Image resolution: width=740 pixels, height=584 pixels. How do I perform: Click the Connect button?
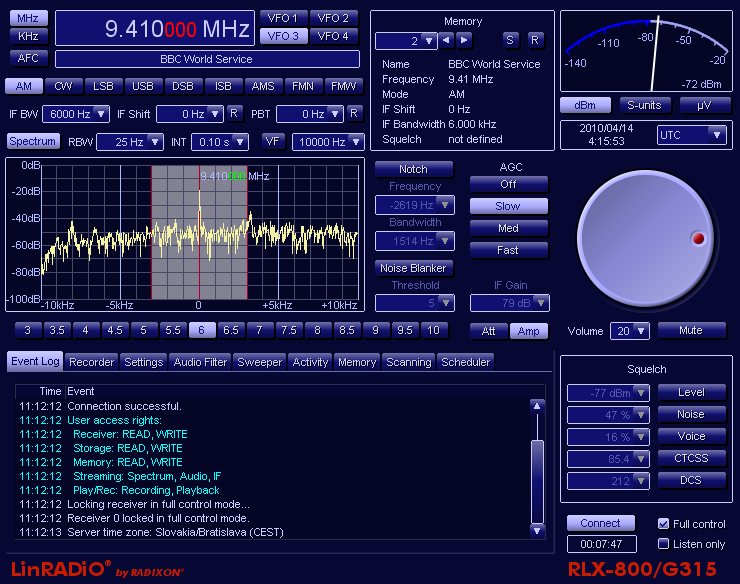coord(600,523)
